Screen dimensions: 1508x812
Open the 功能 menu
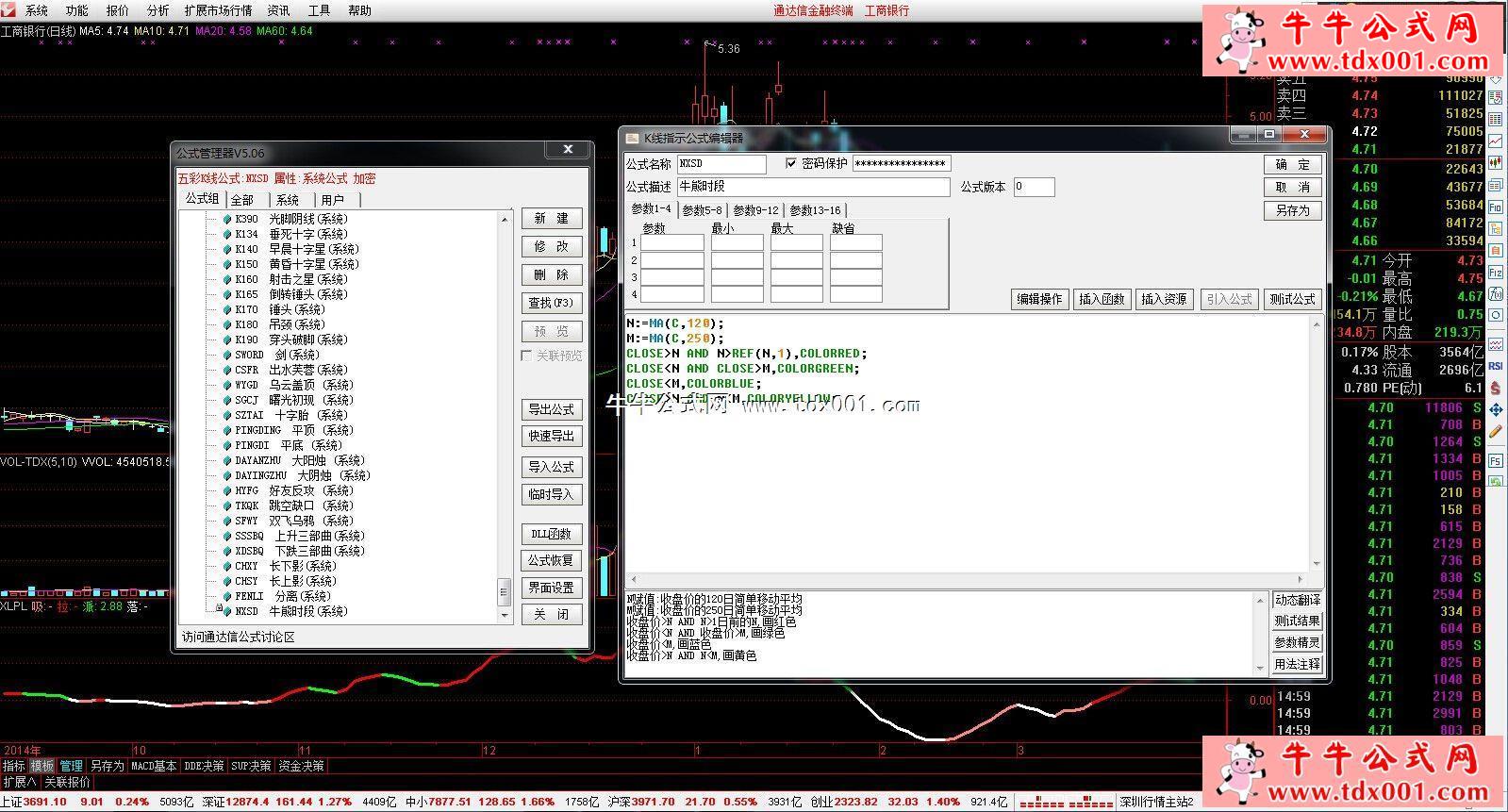pos(77,10)
